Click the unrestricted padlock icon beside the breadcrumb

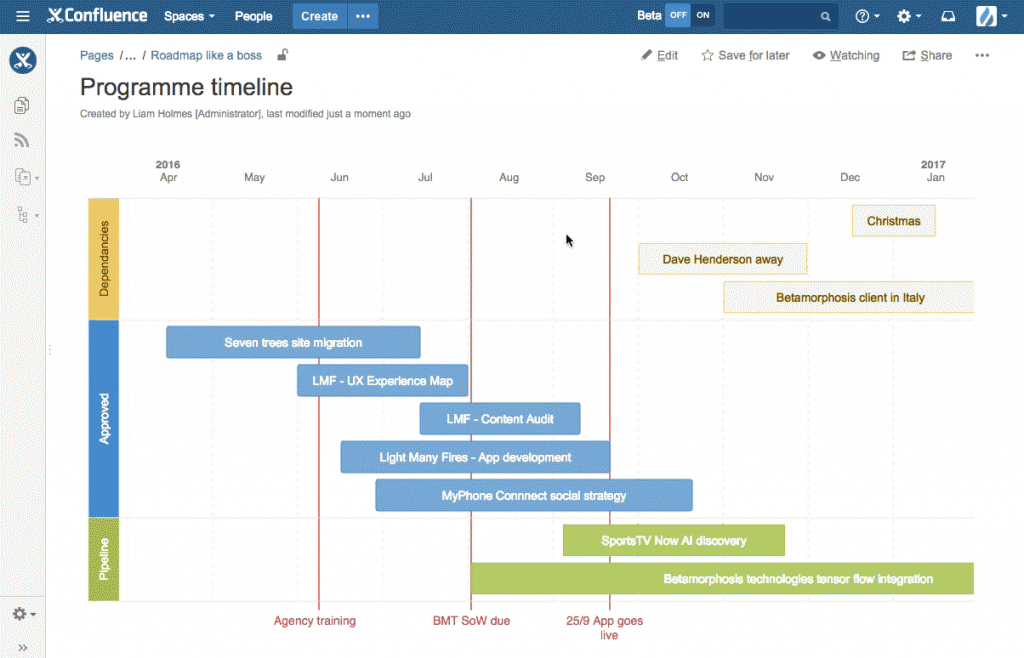282,55
